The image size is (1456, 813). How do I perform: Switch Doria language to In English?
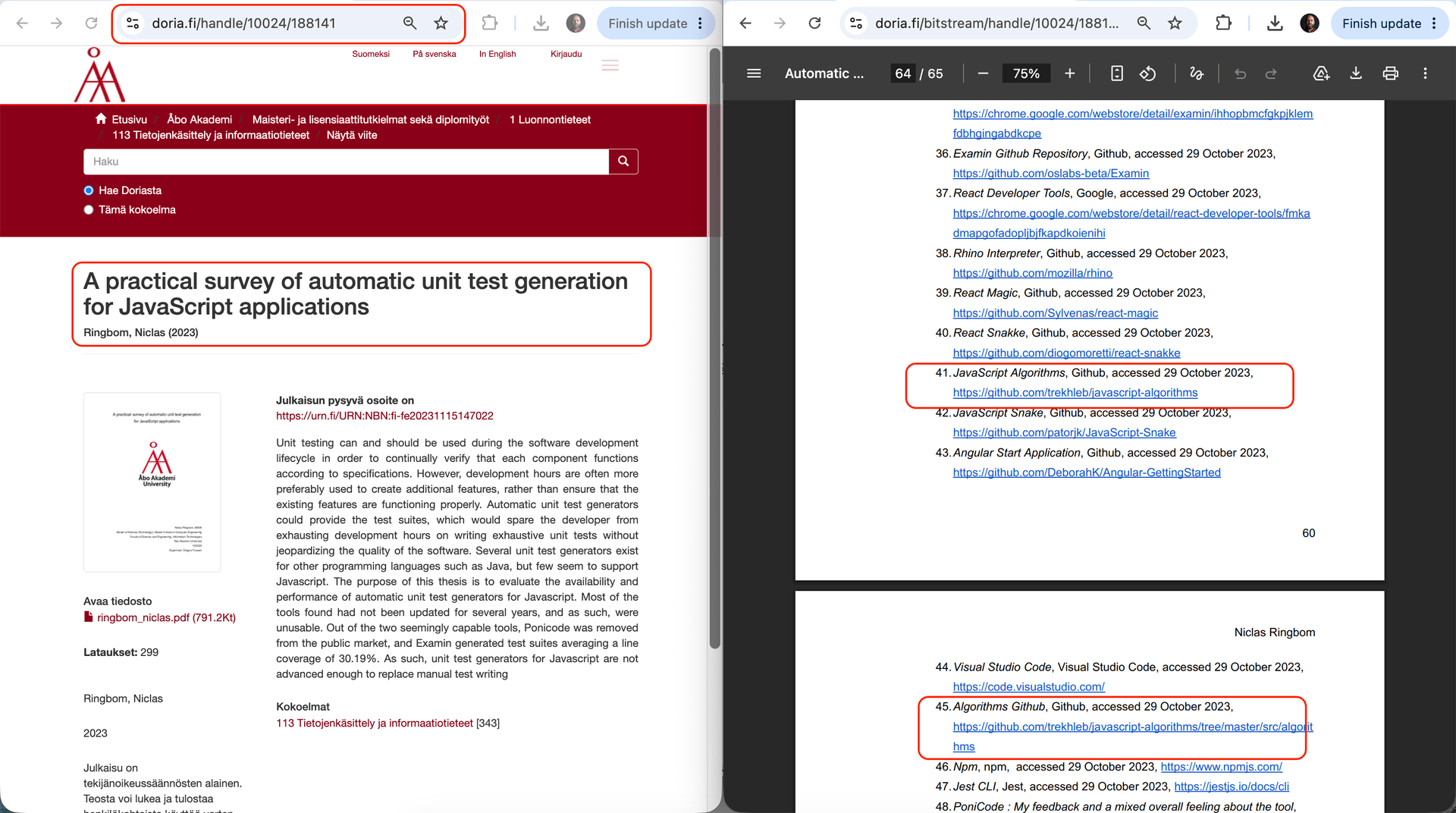coord(497,54)
